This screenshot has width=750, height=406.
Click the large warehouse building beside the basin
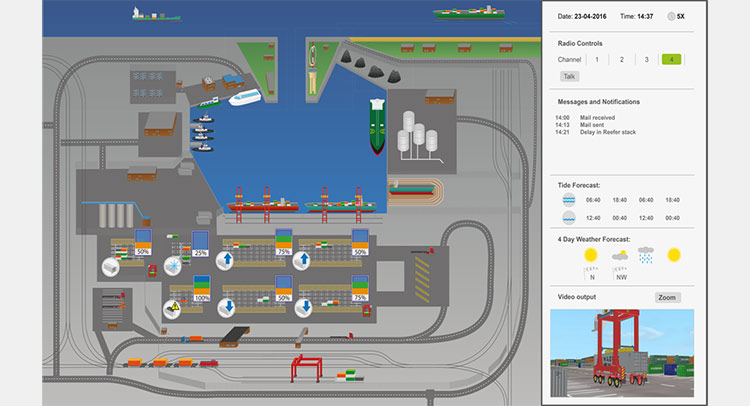click(x=160, y=124)
